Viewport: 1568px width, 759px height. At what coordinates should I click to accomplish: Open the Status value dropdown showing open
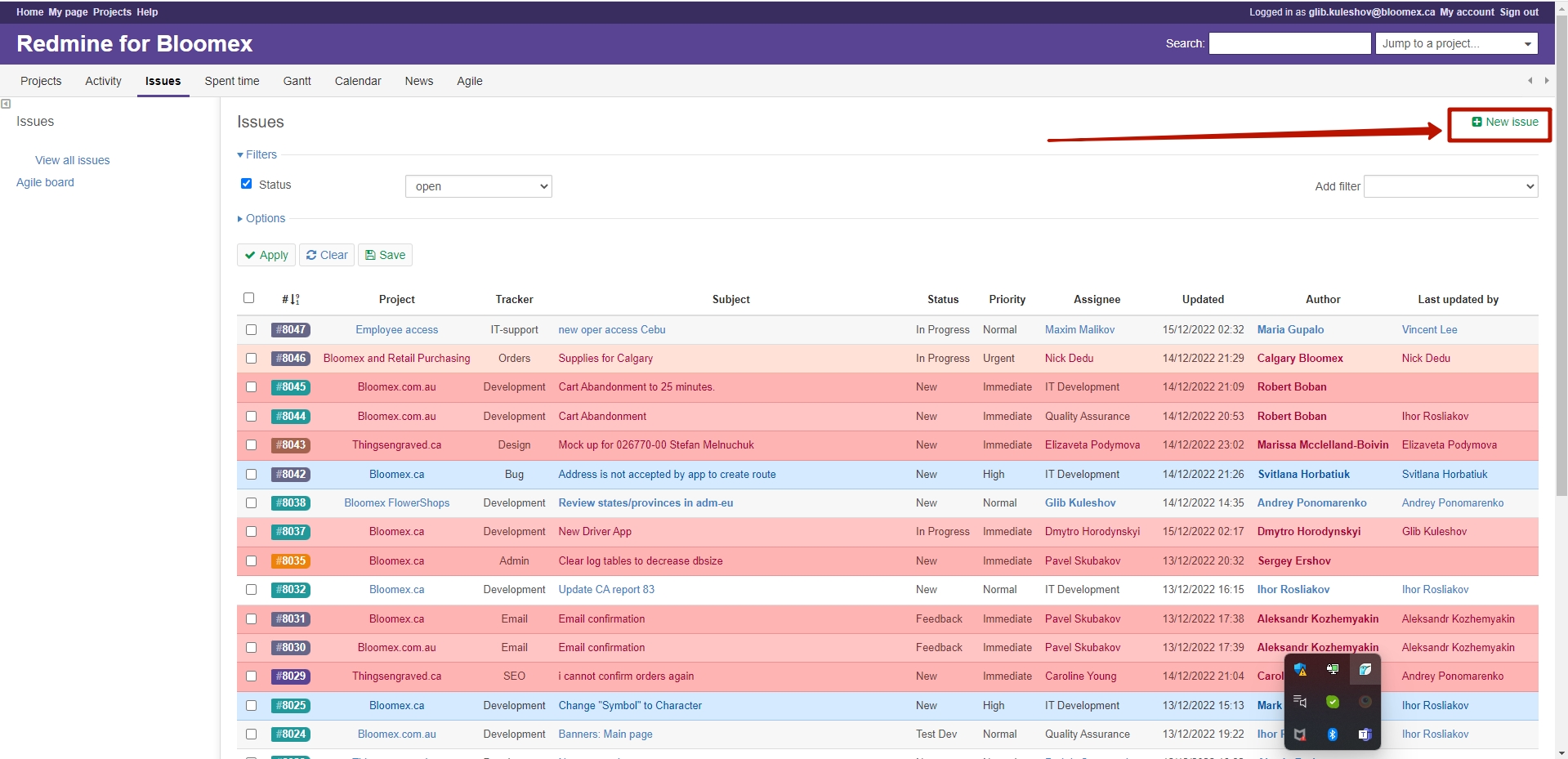[479, 186]
